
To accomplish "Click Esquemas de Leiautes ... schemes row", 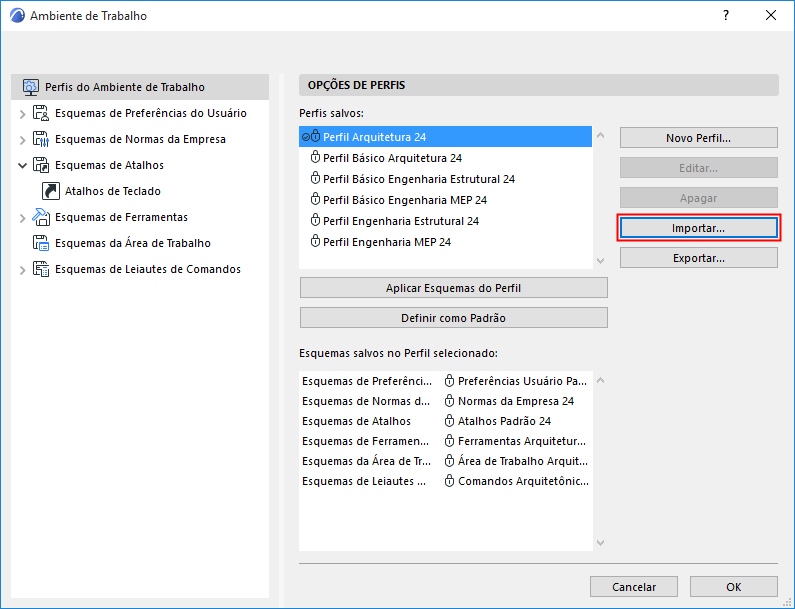I will [x=445, y=481].
